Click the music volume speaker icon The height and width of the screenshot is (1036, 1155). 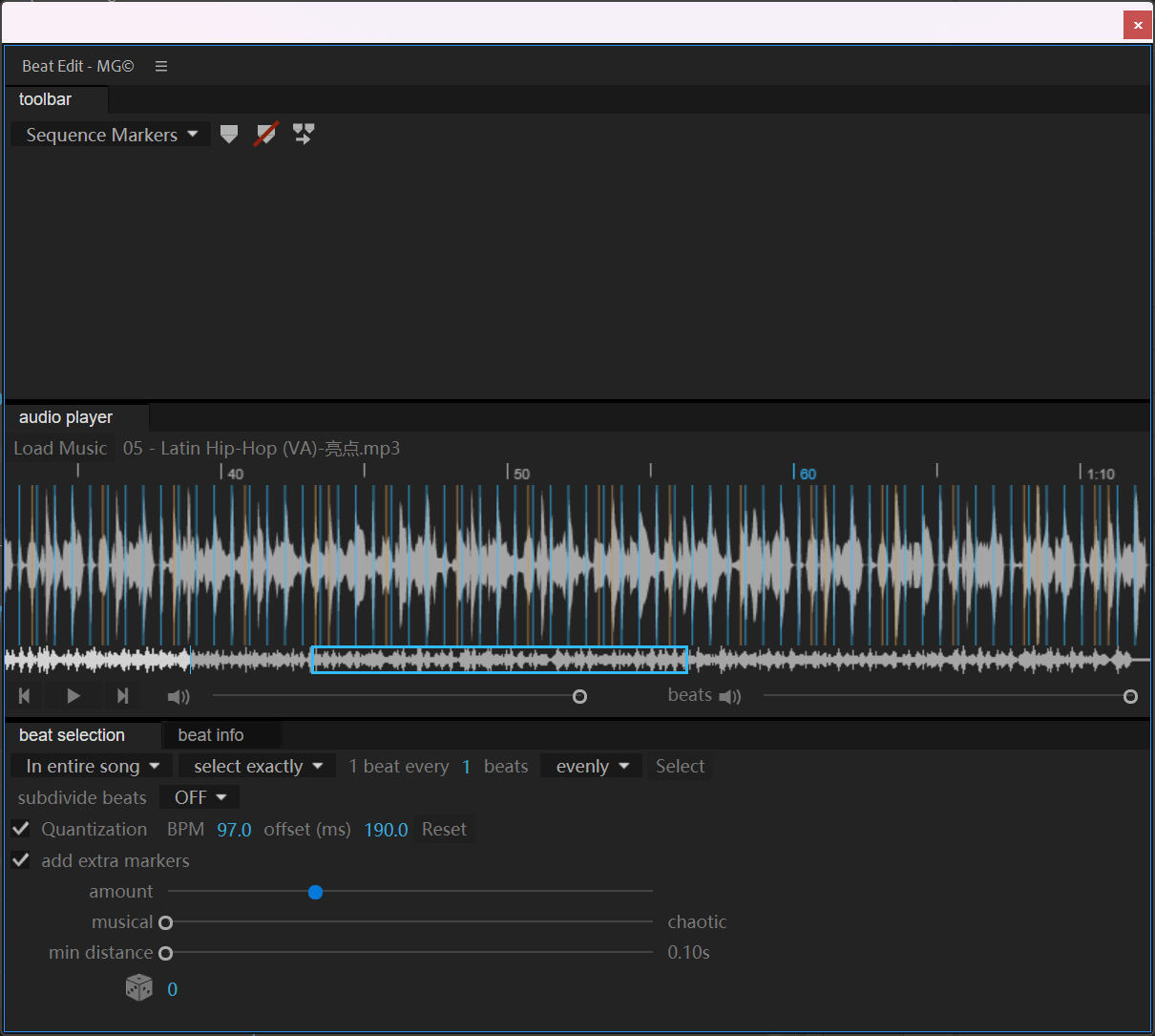[178, 697]
